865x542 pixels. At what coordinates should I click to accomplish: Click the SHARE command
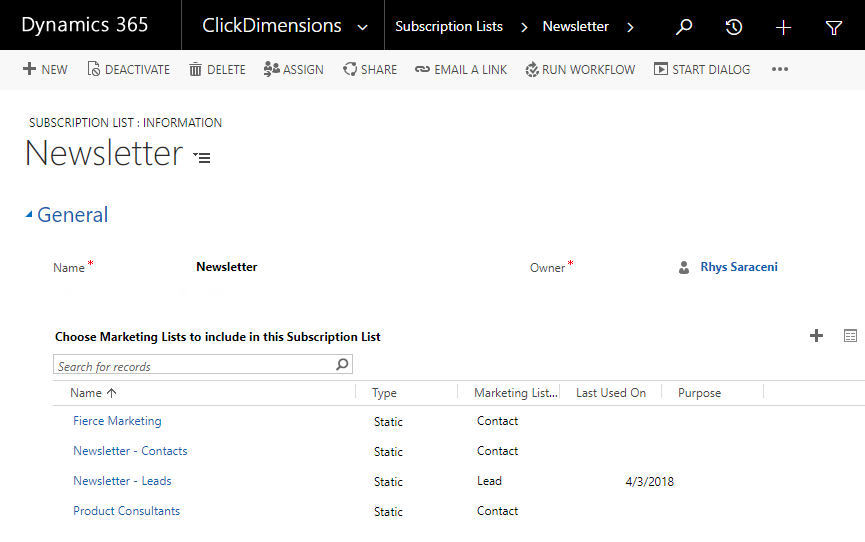[370, 70]
